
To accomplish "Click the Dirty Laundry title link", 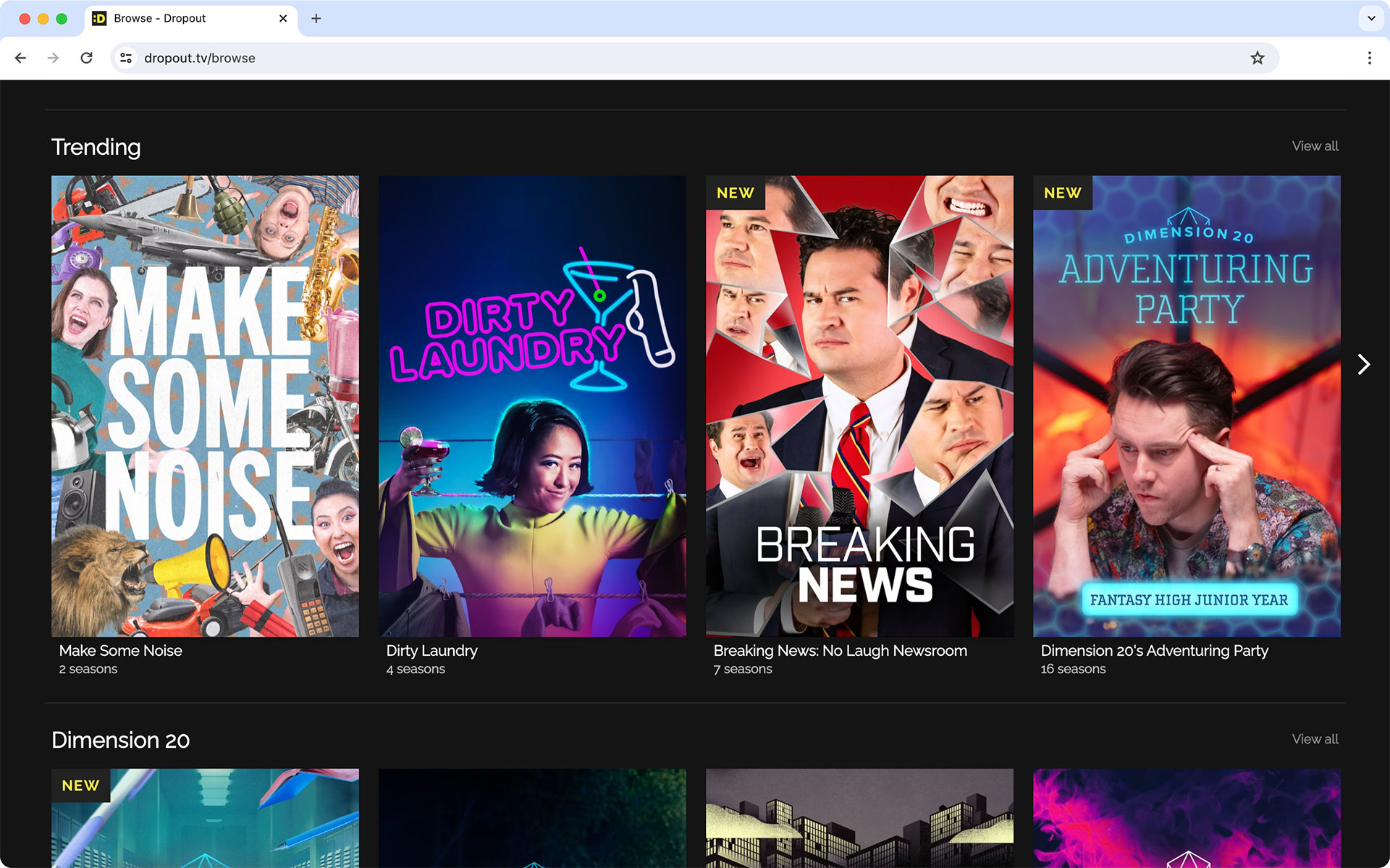I will (x=432, y=651).
